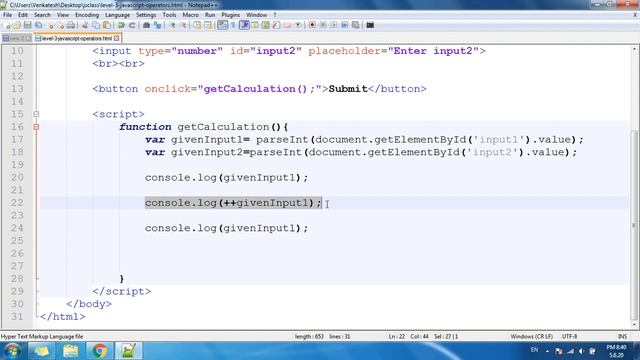Toggle the Indent guide toolbar button
The image size is (640, 360).
pyautogui.click(x=244, y=25)
